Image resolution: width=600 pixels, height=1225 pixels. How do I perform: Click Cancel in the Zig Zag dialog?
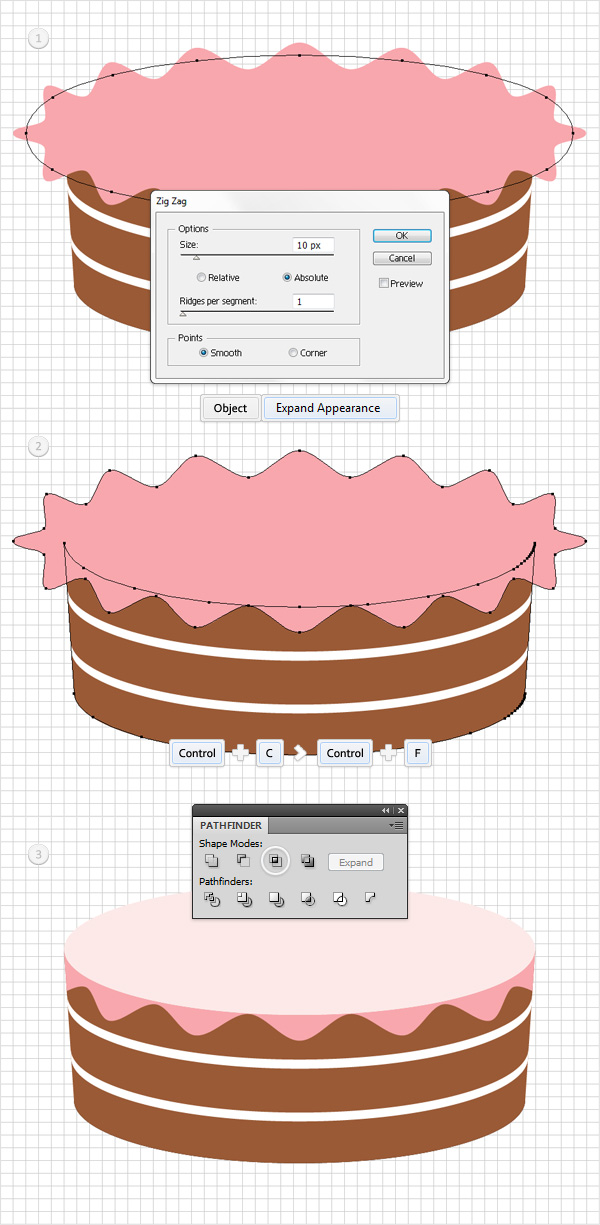(x=402, y=258)
